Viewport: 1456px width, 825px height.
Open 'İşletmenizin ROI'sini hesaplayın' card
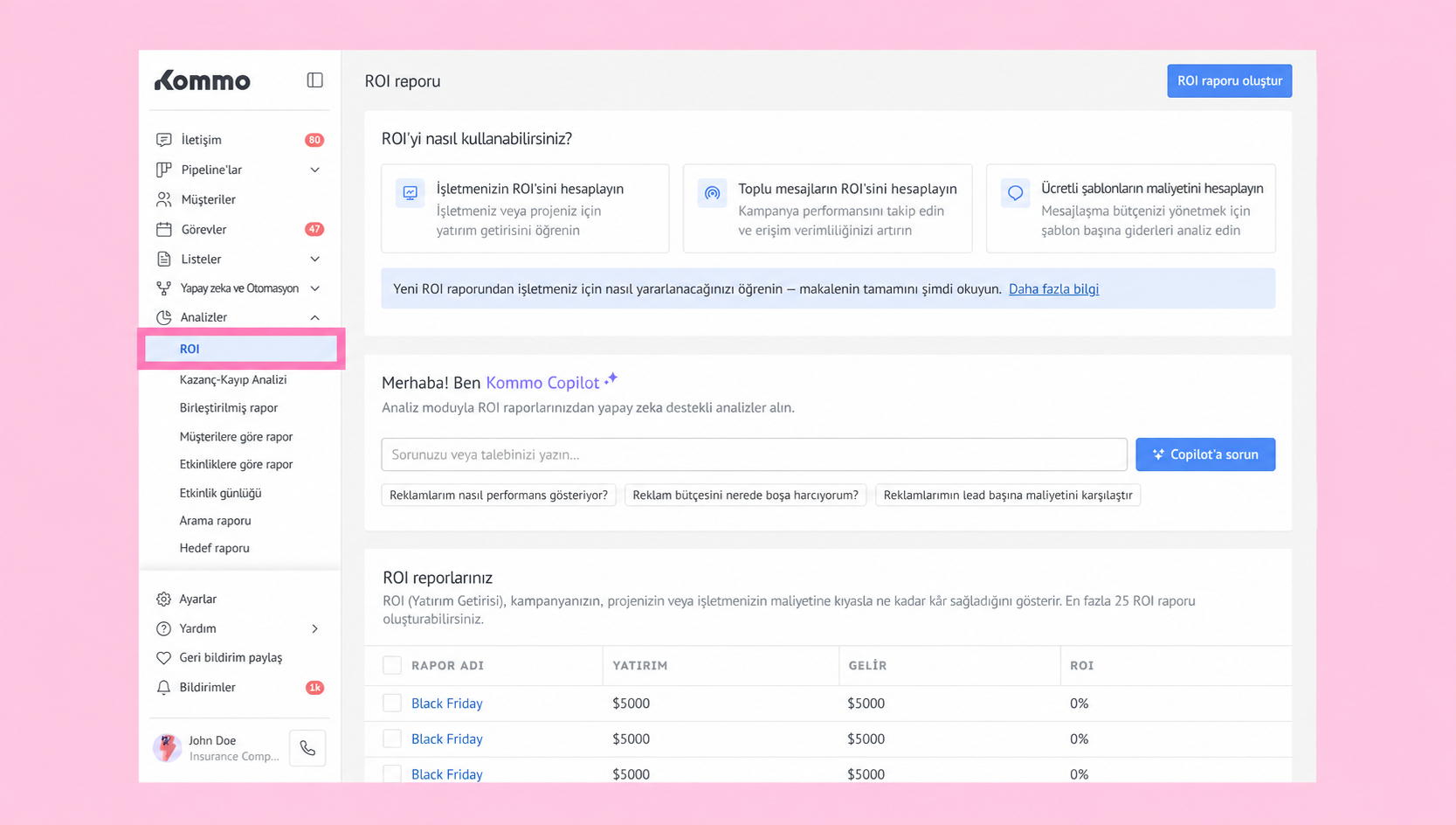coord(525,208)
